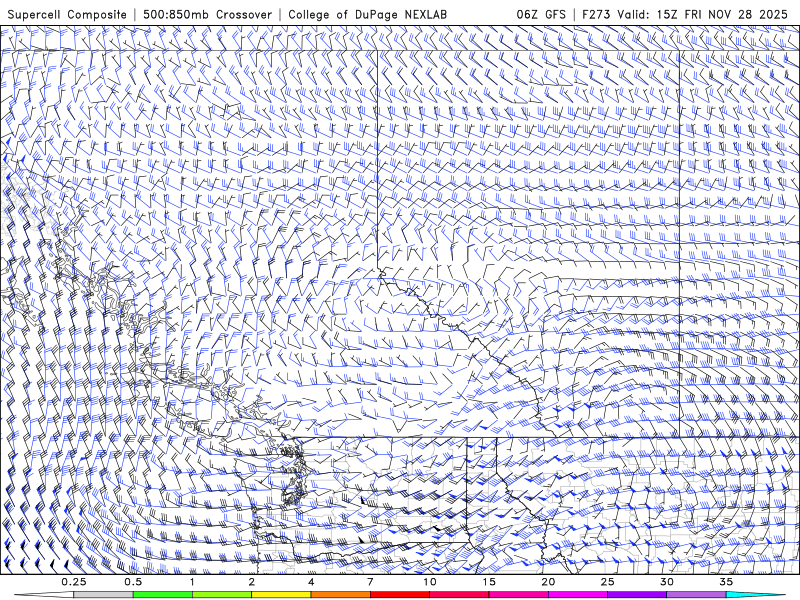
Task: Click the legend value label "0.25"
Action: [x=74, y=582]
